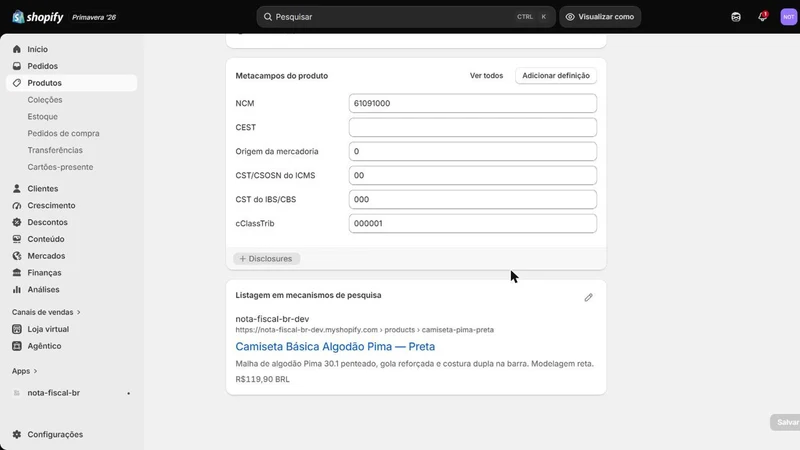Click the Visualizar como button
The height and width of the screenshot is (450, 800).
click(x=600, y=17)
